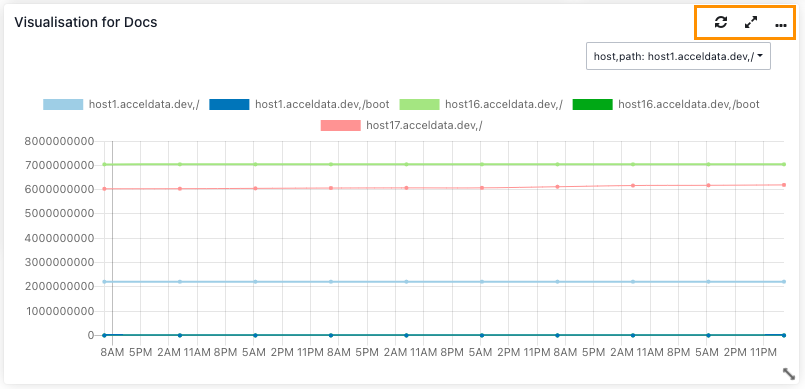This screenshot has width=805, height=389.
Task: Click the Visualisation for Docs title
Action: [86, 22]
